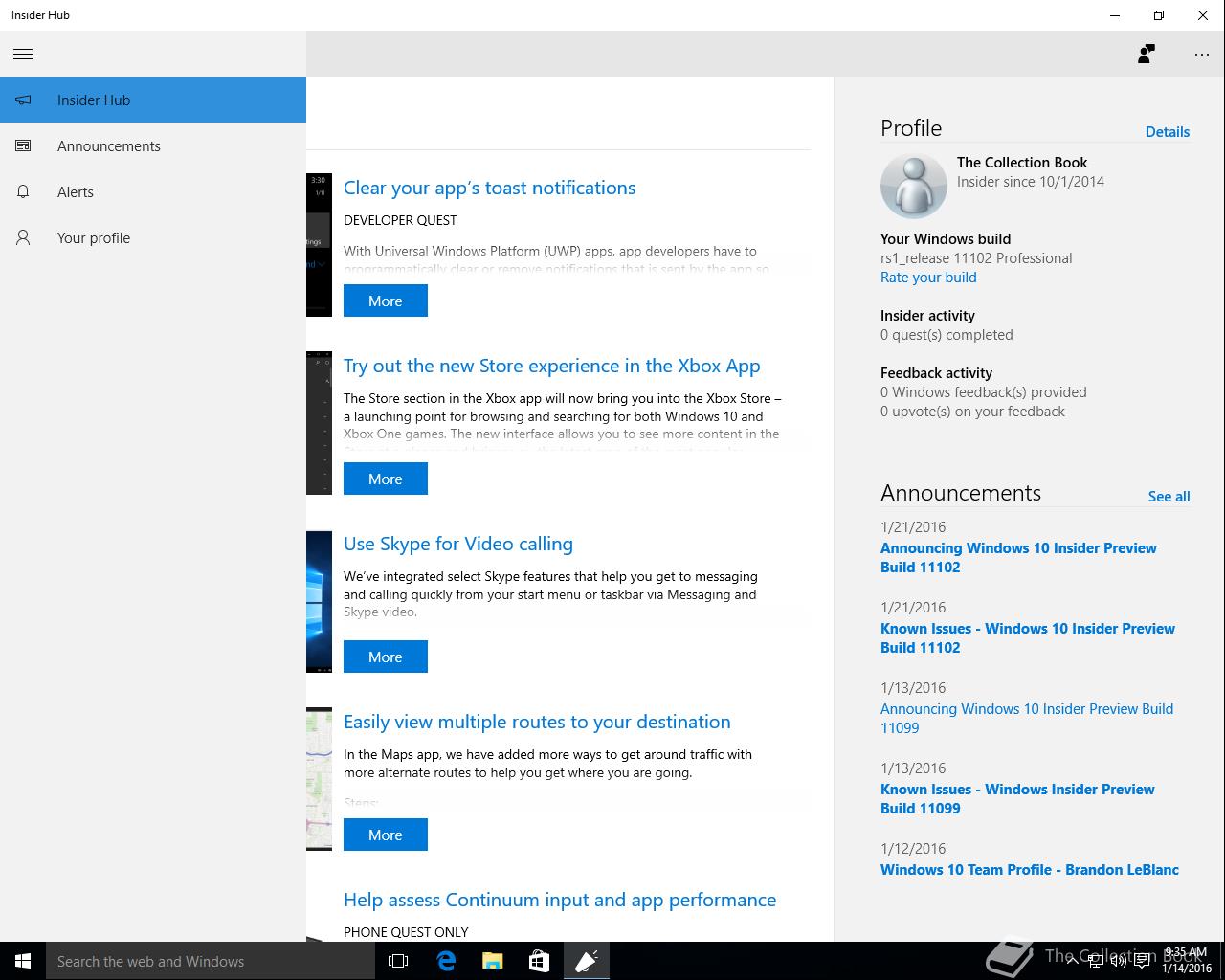Image resolution: width=1225 pixels, height=980 pixels.
Task: Launch Microsoft Edge from the taskbar
Action: (446, 961)
